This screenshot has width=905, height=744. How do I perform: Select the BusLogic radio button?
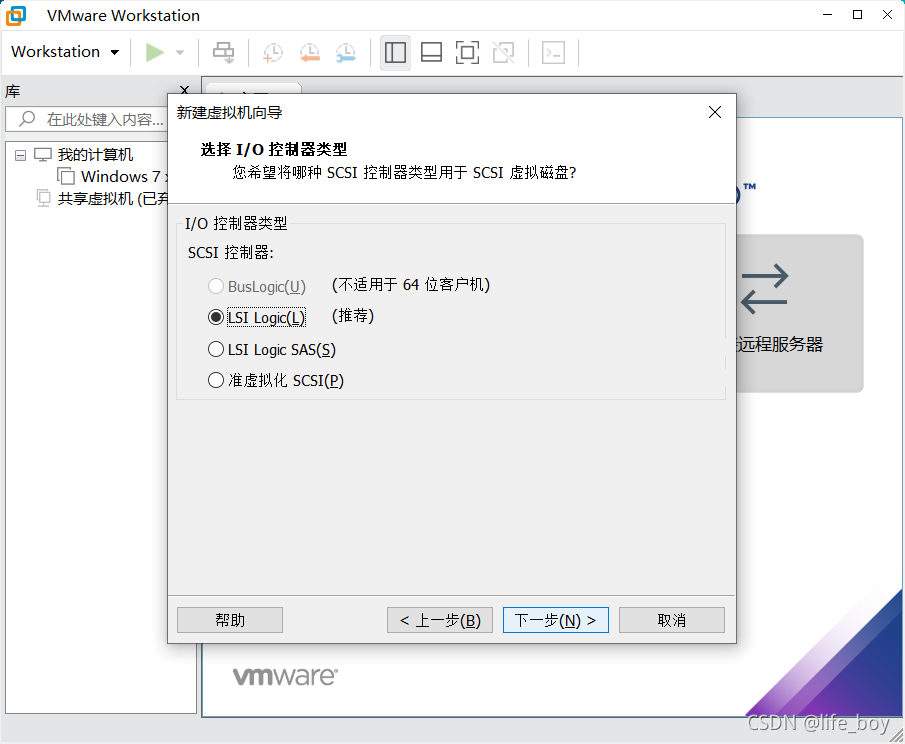[216, 286]
